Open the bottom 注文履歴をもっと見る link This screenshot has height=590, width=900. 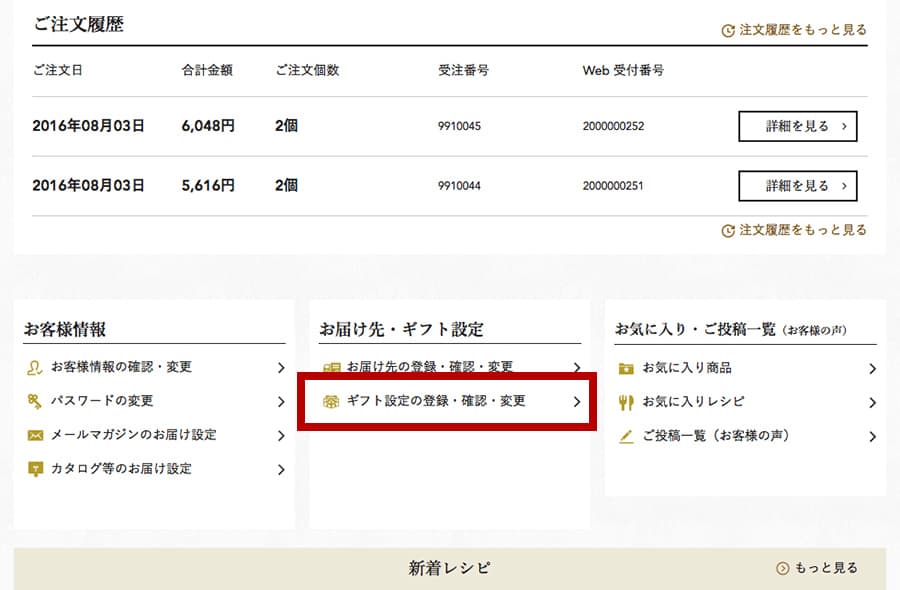(802, 230)
